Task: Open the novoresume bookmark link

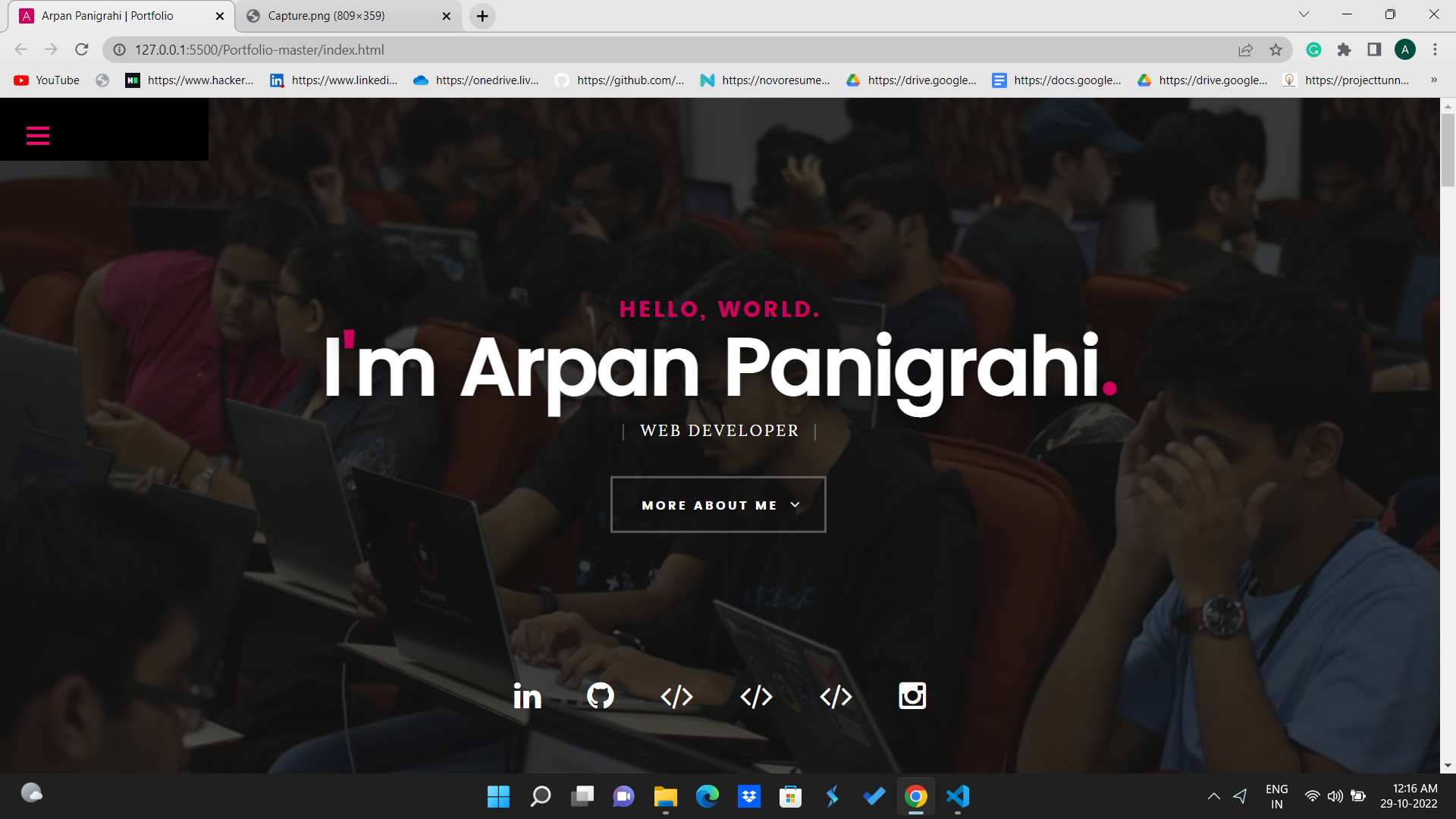Action: pos(766,80)
